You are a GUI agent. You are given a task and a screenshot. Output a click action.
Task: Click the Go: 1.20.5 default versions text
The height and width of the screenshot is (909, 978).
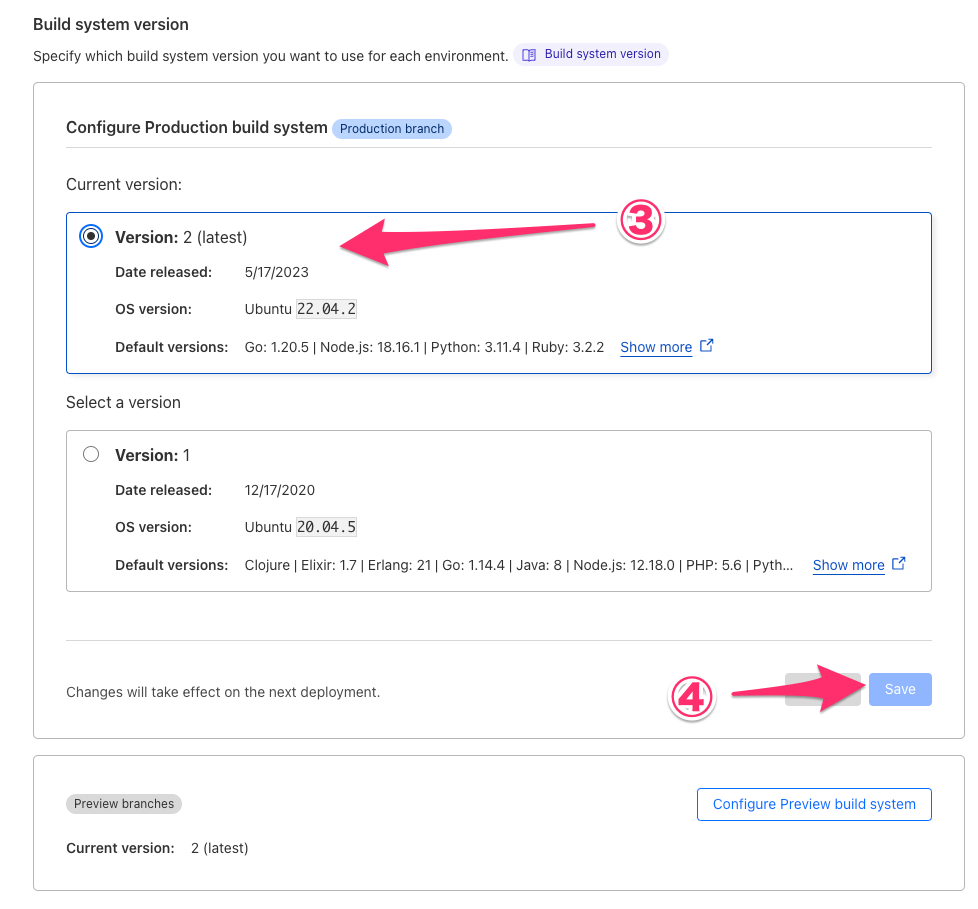pyautogui.click(x=424, y=347)
